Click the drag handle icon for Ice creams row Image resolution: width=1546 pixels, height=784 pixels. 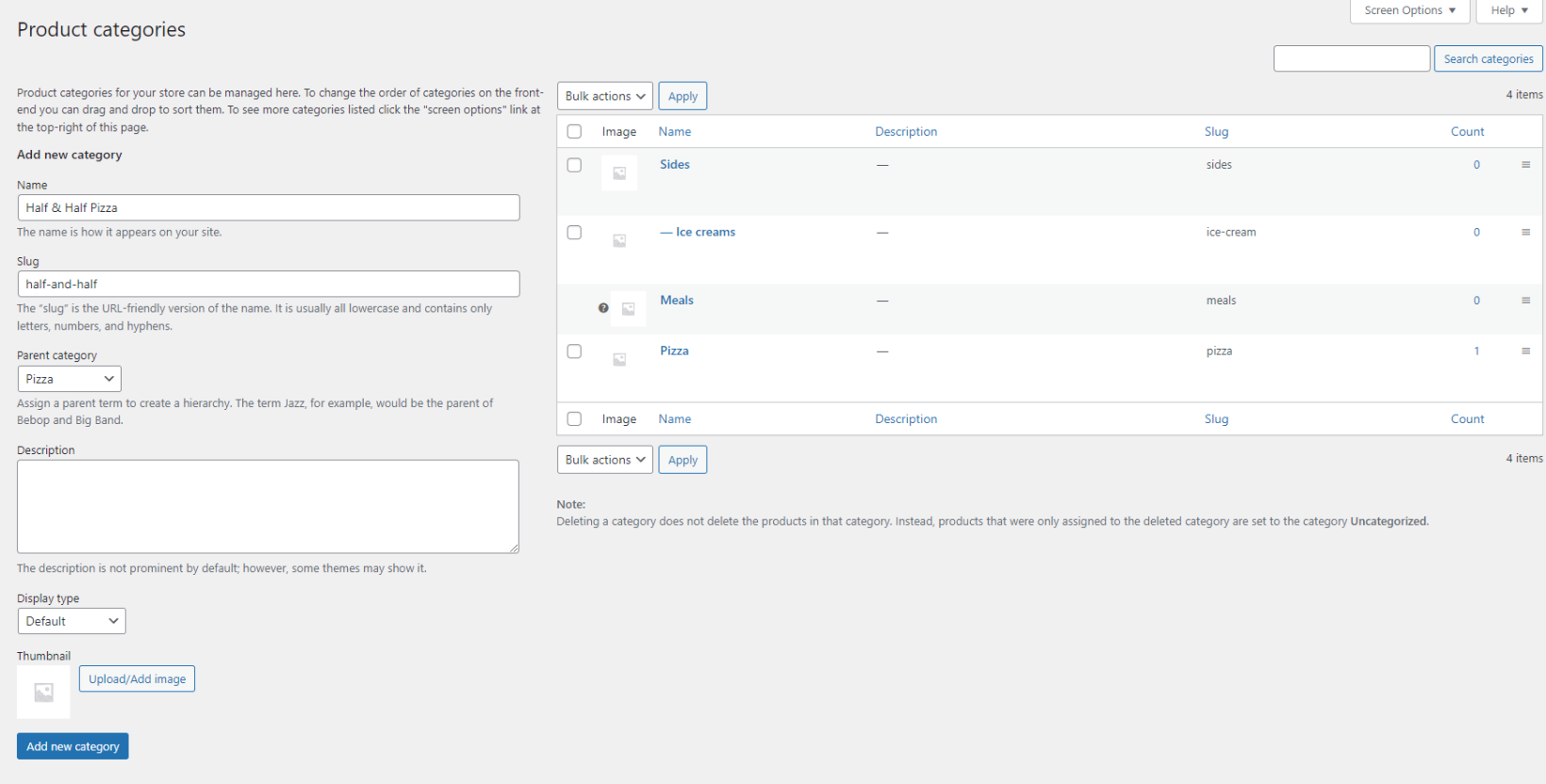click(x=1525, y=233)
